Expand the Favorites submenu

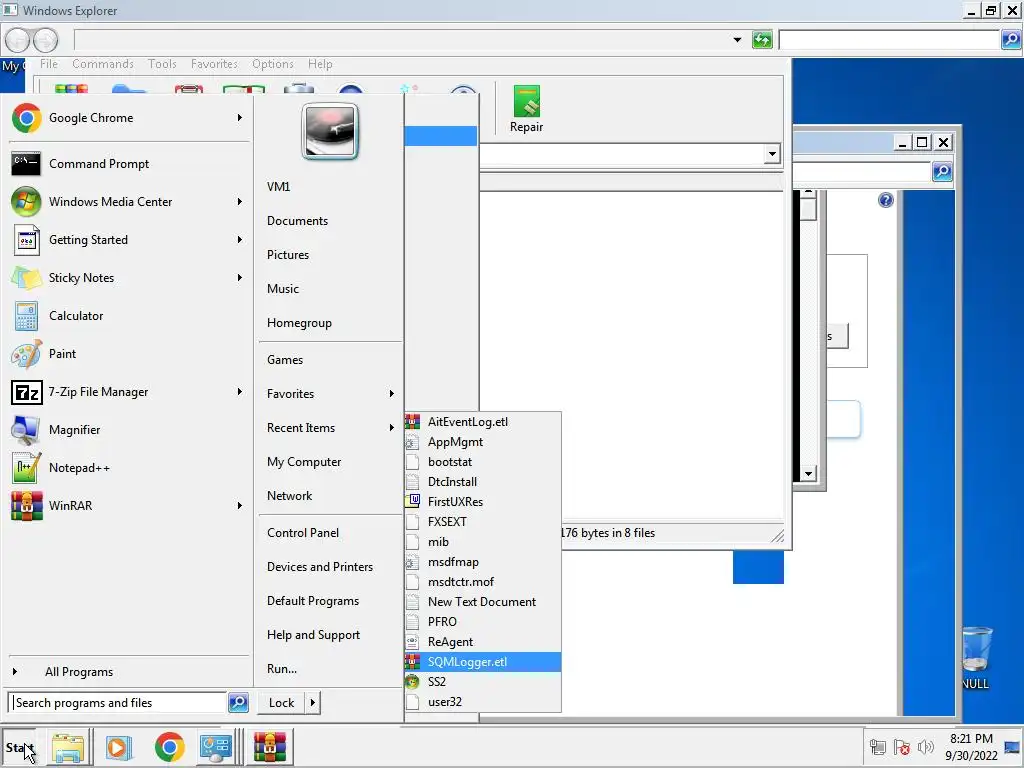(x=330, y=394)
